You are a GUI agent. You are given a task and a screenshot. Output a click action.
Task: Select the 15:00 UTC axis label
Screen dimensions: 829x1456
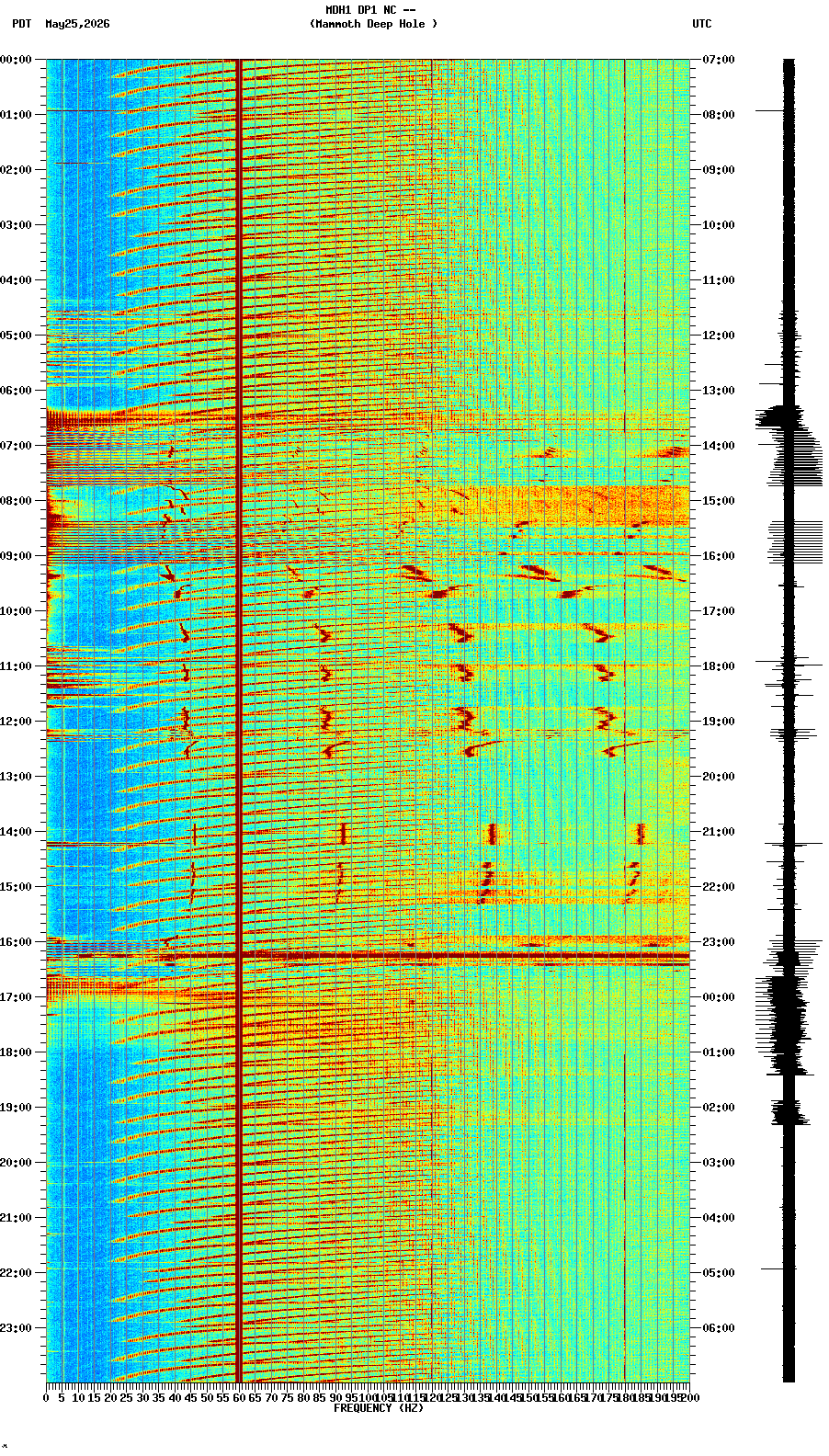tap(719, 501)
